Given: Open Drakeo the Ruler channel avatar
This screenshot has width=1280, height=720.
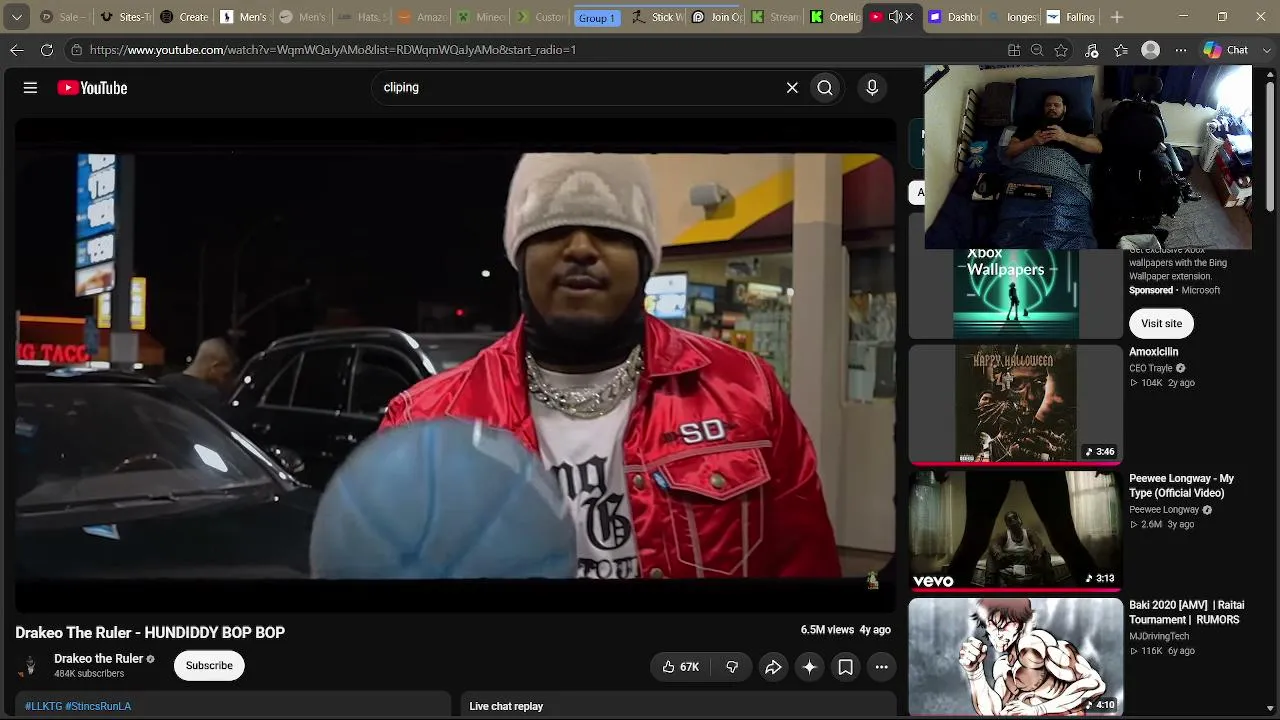Looking at the screenshot, I should tap(30, 666).
